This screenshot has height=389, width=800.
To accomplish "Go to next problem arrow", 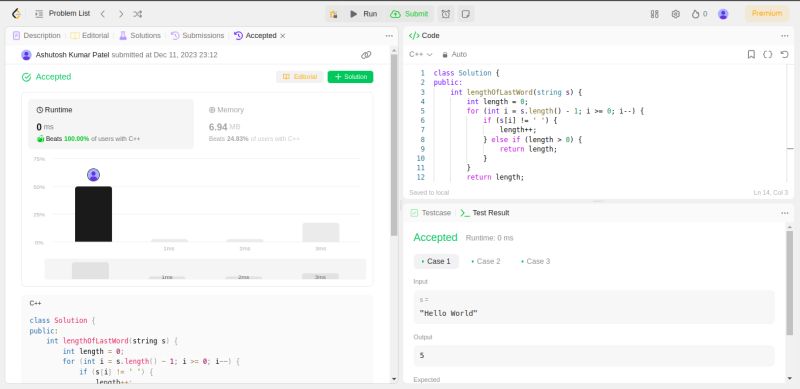I will click(x=121, y=14).
